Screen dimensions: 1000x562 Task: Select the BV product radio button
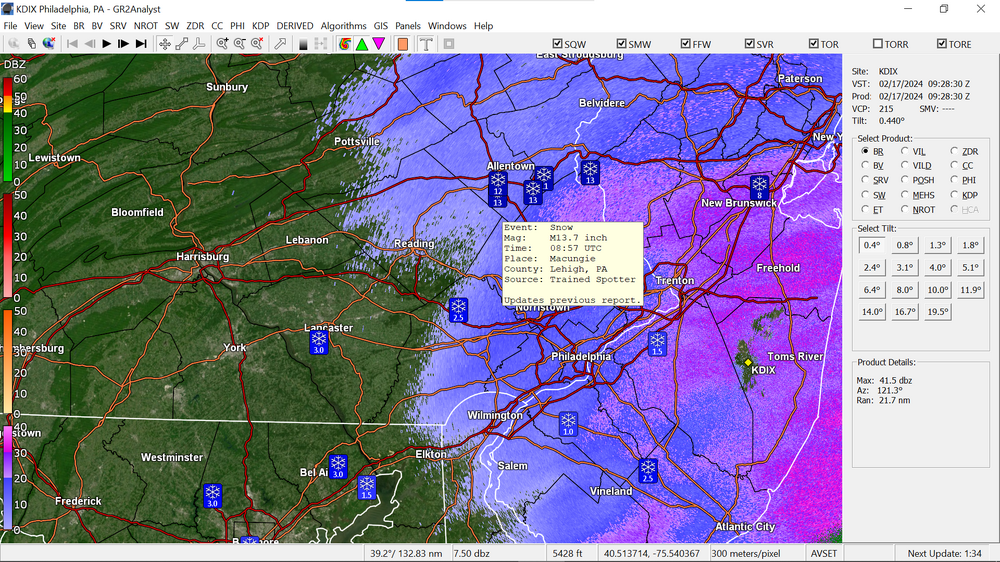point(865,165)
